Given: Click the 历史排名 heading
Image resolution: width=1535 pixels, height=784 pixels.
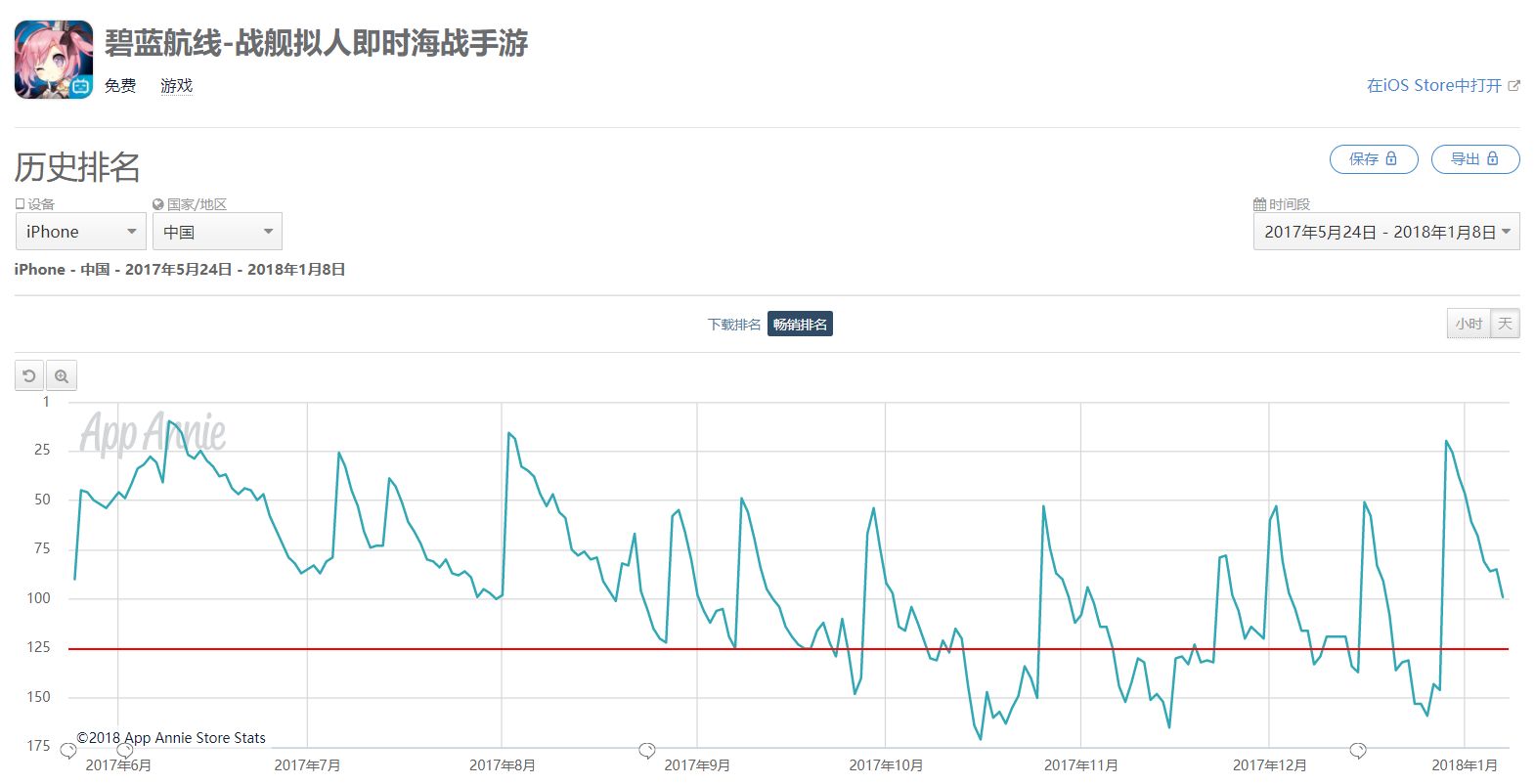Looking at the screenshot, I should pos(77,167).
